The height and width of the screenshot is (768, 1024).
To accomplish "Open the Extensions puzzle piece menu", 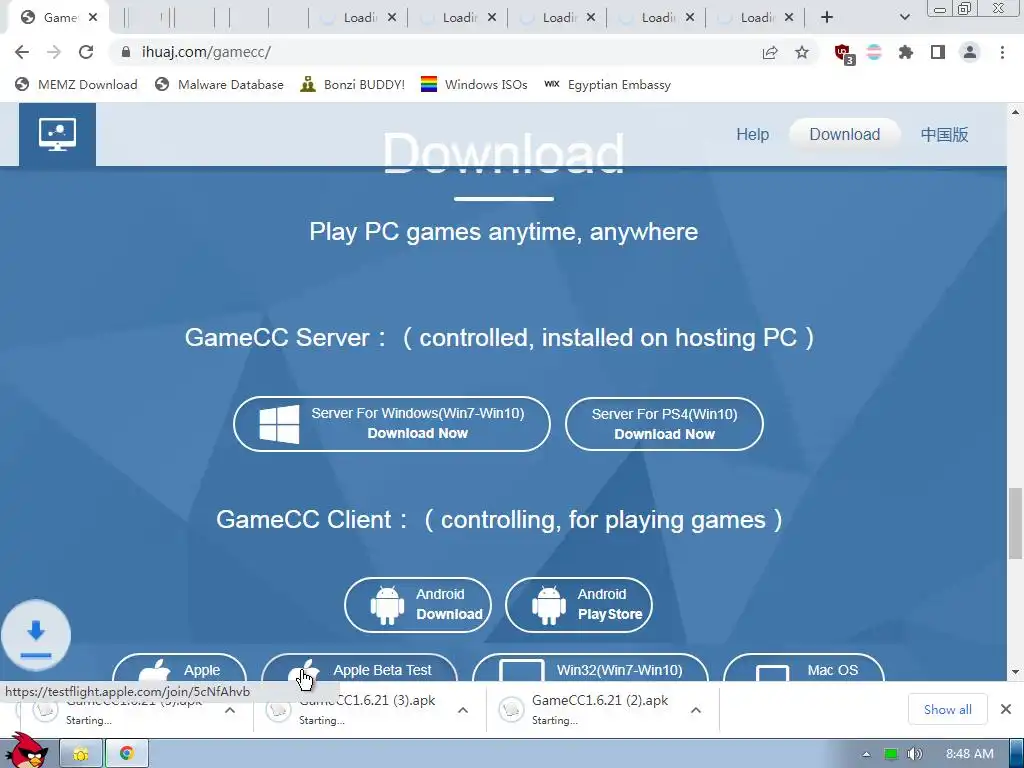I will click(x=906, y=52).
